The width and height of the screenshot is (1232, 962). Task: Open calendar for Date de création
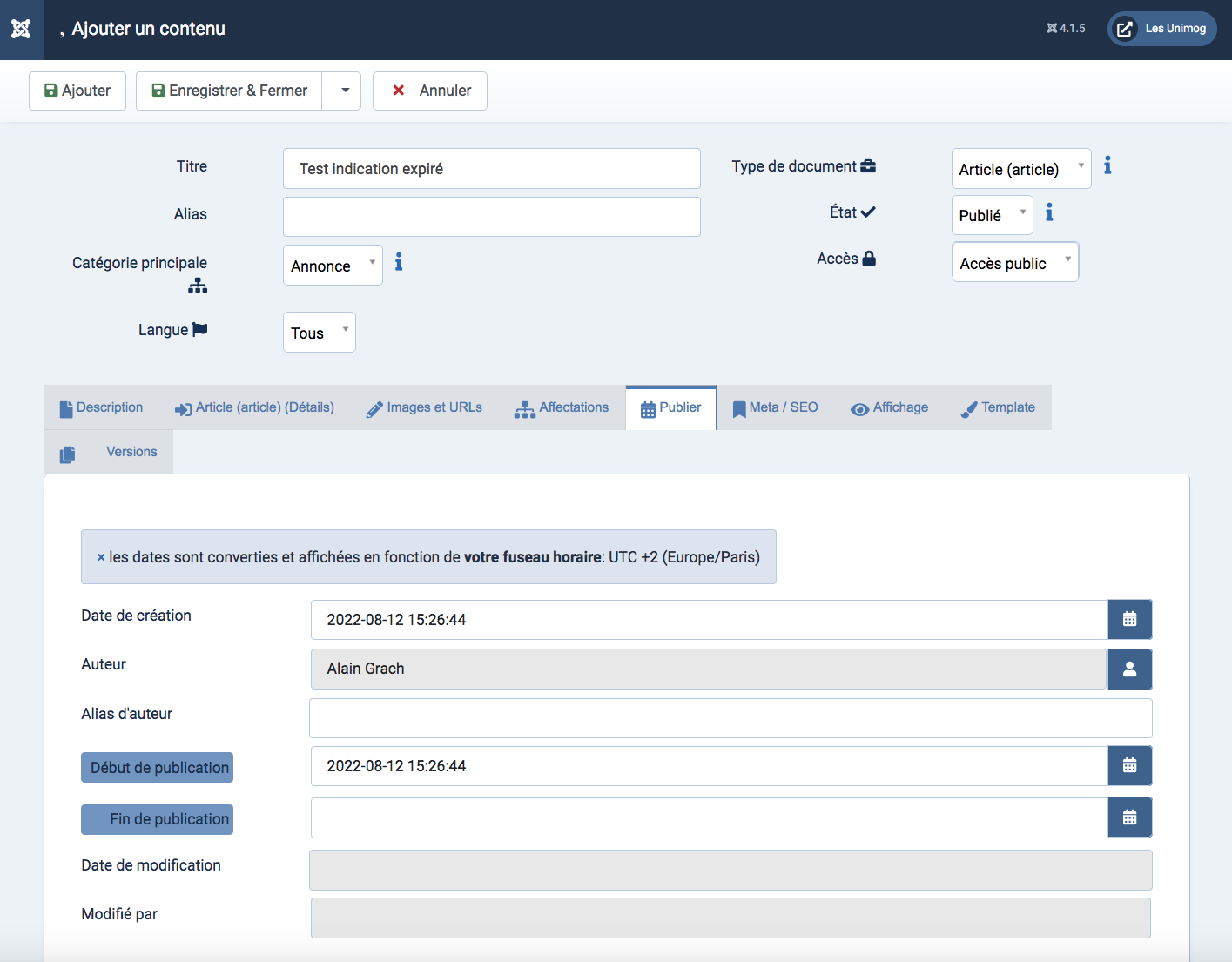pyautogui.click(x=1130, y=620)
